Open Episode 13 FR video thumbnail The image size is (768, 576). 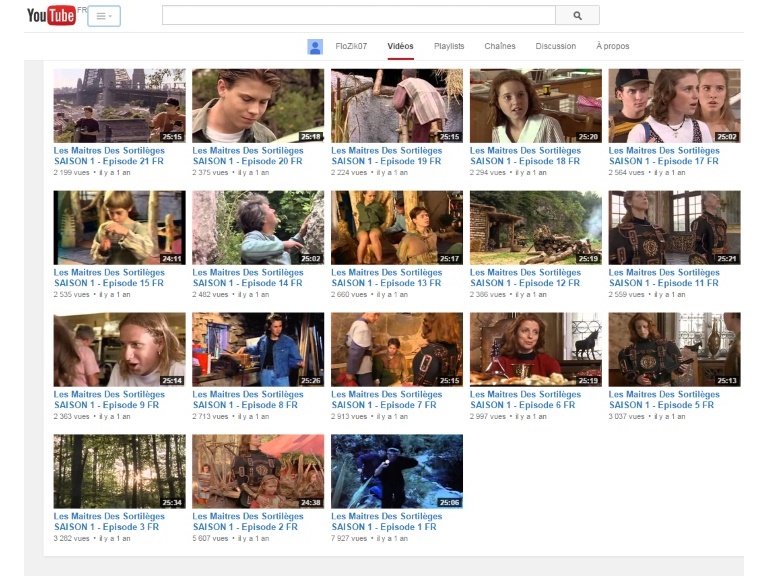[x=397, y=228]
